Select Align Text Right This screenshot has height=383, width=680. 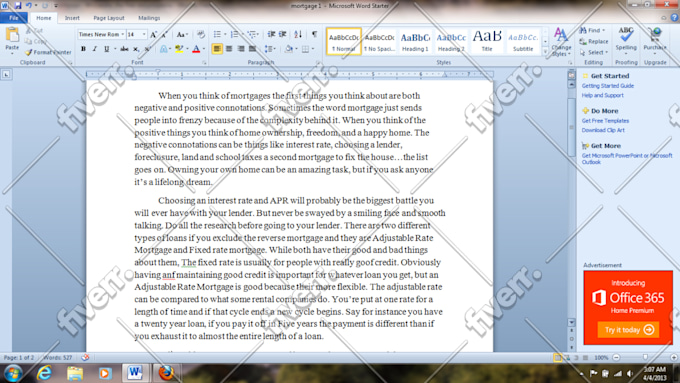[x=241, y=49]
